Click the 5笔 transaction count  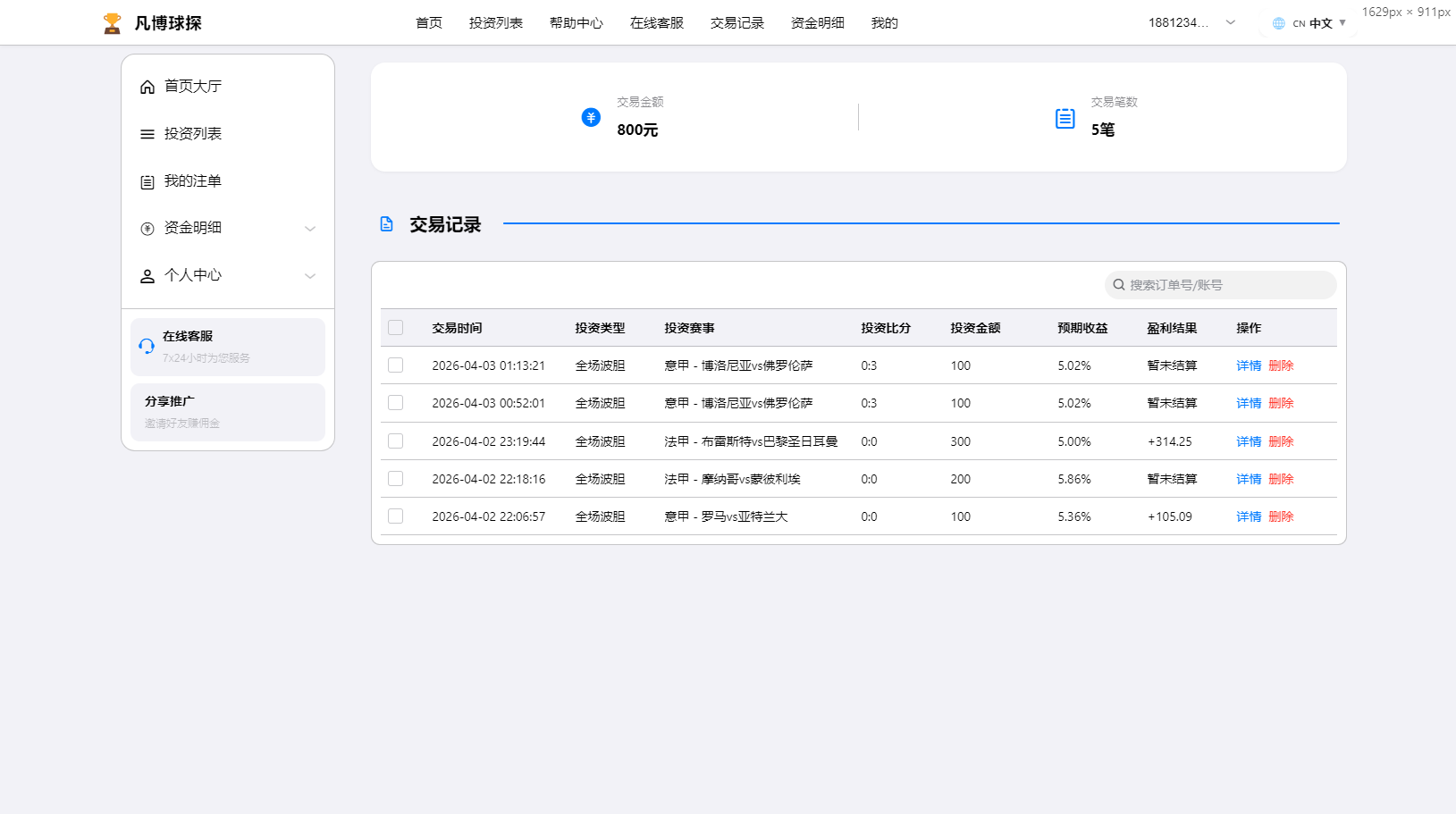click(1103, 130)
